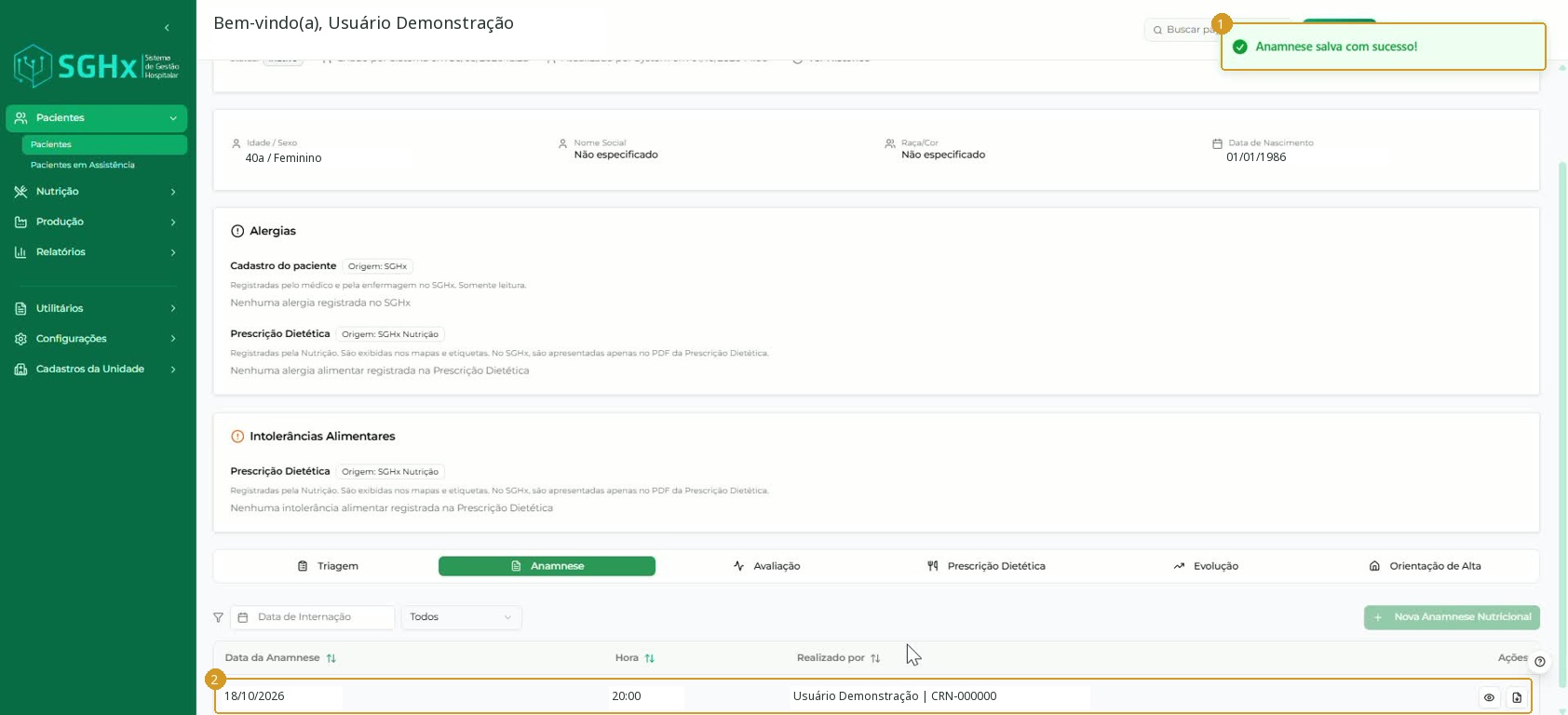This screenshot has width=1568, height=715.
Task: Click the Pacientes people icon
Action: (20, 118)
